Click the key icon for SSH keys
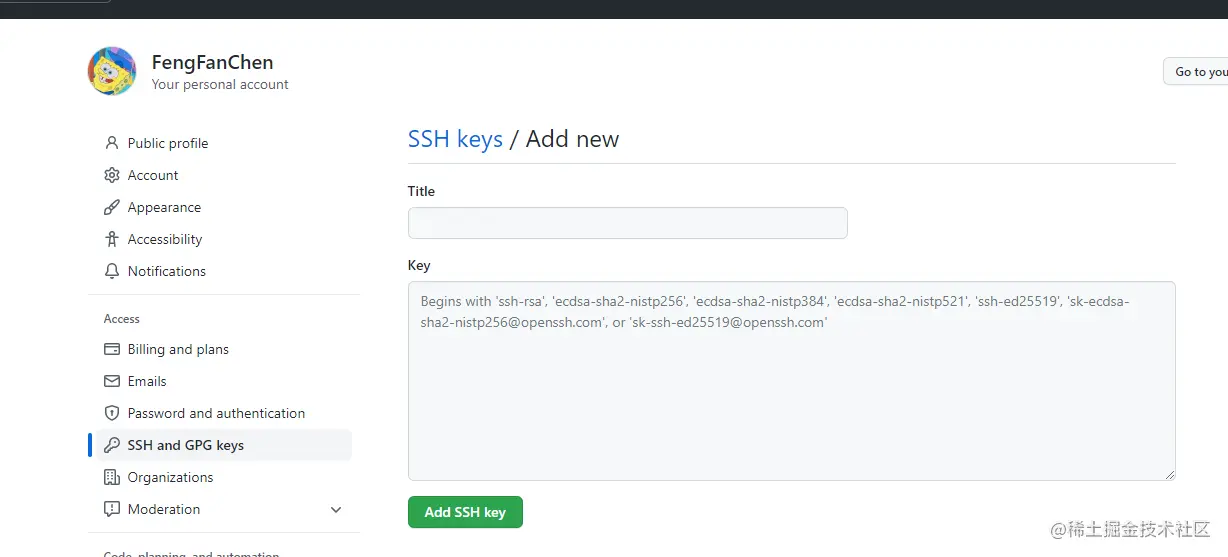 click(x=112, y=445)
